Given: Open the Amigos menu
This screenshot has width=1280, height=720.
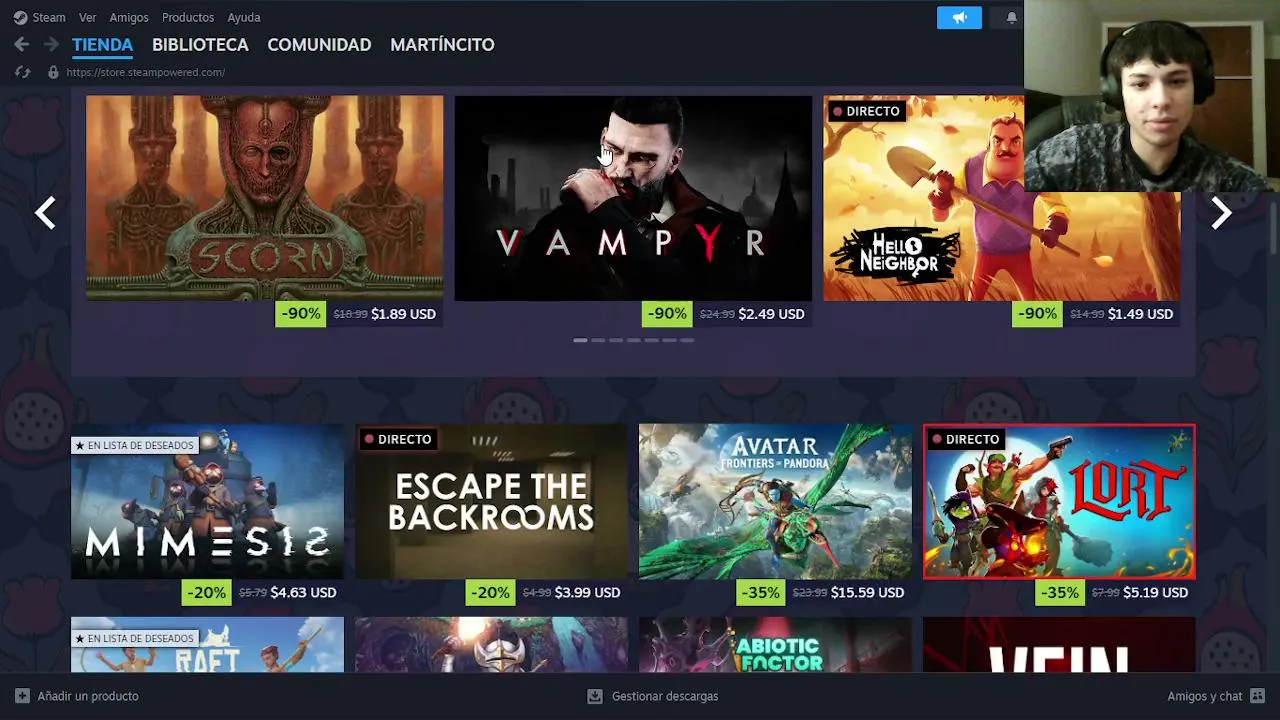Looking at the screenshot, I should pyautogui.click(x=129, y=17).
